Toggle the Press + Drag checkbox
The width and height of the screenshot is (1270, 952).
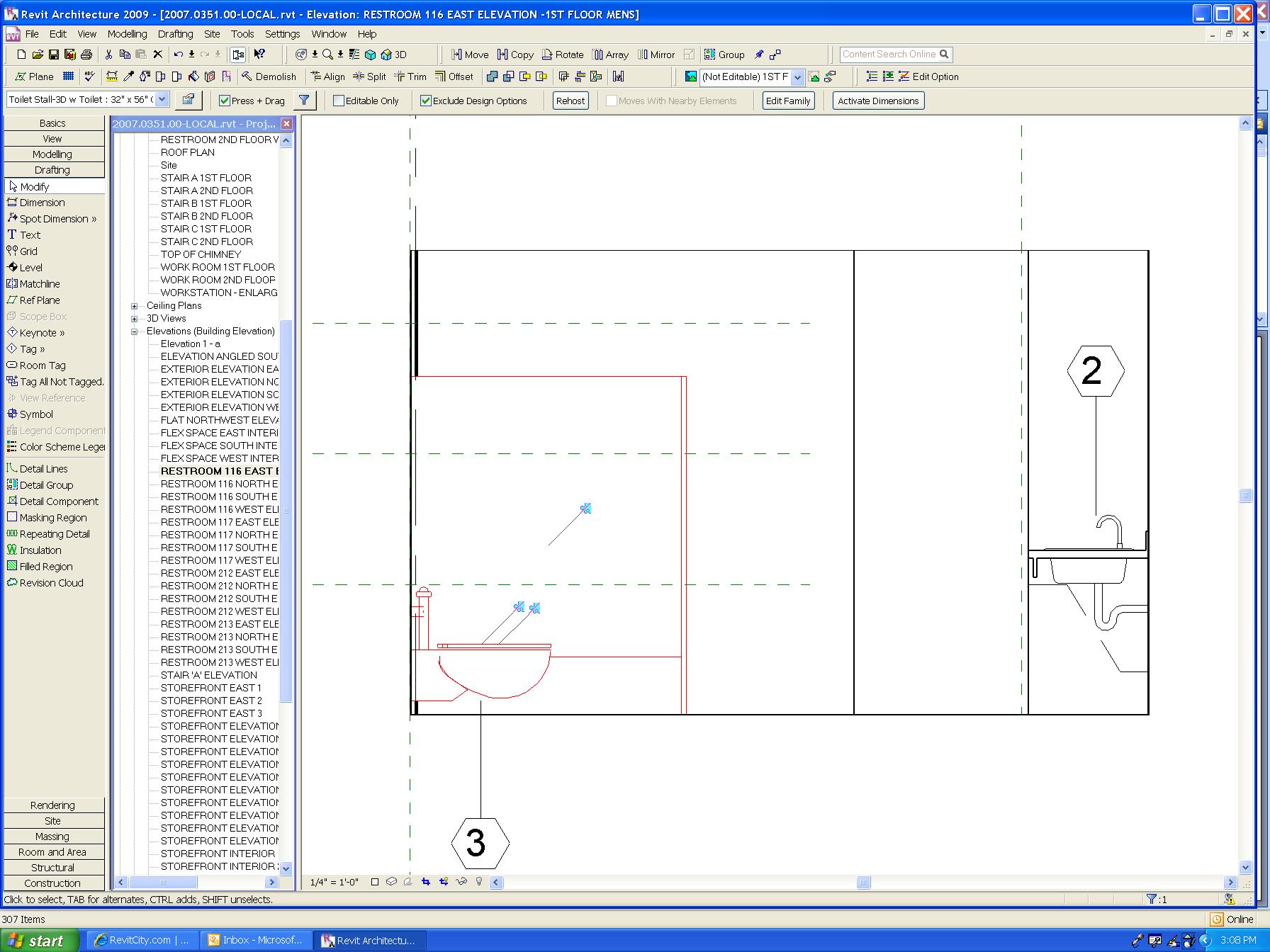pyautogui.click(x=225, y=101)
